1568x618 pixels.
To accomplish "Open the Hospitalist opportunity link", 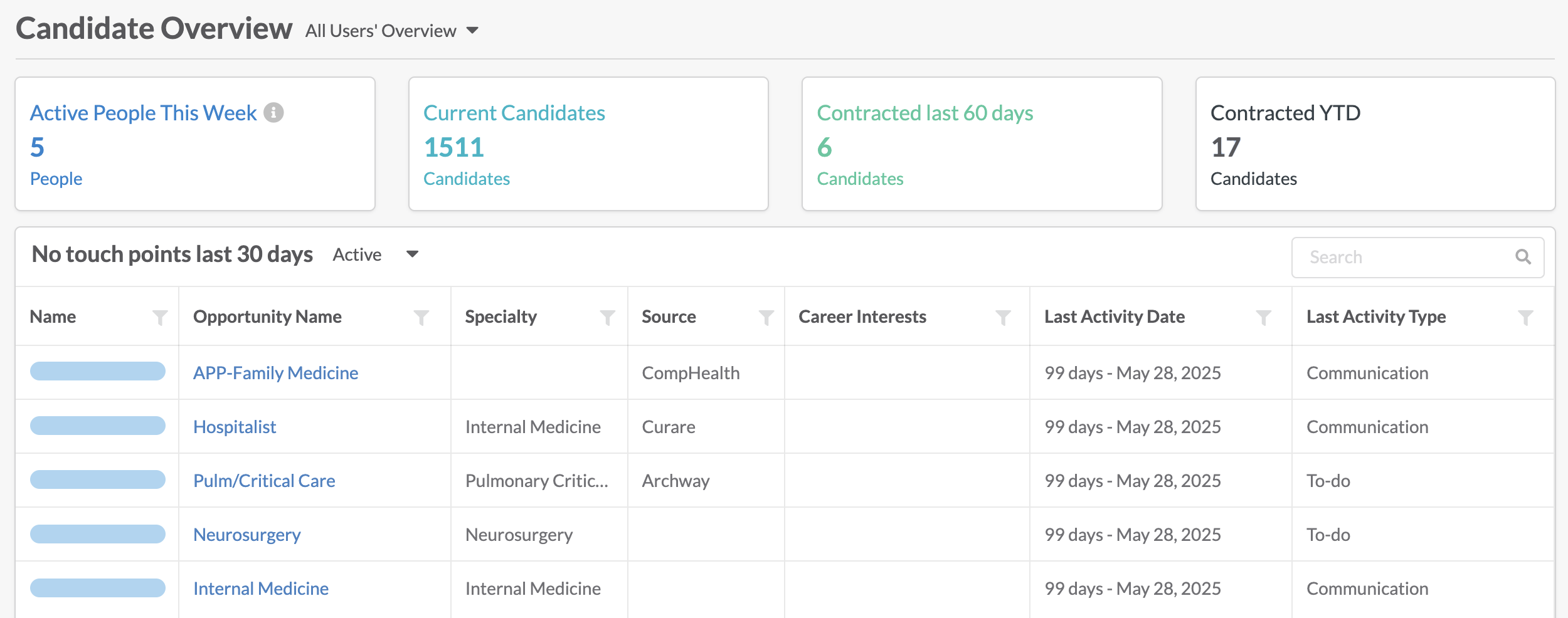I will pyautogui.click(x=235, y=427).
